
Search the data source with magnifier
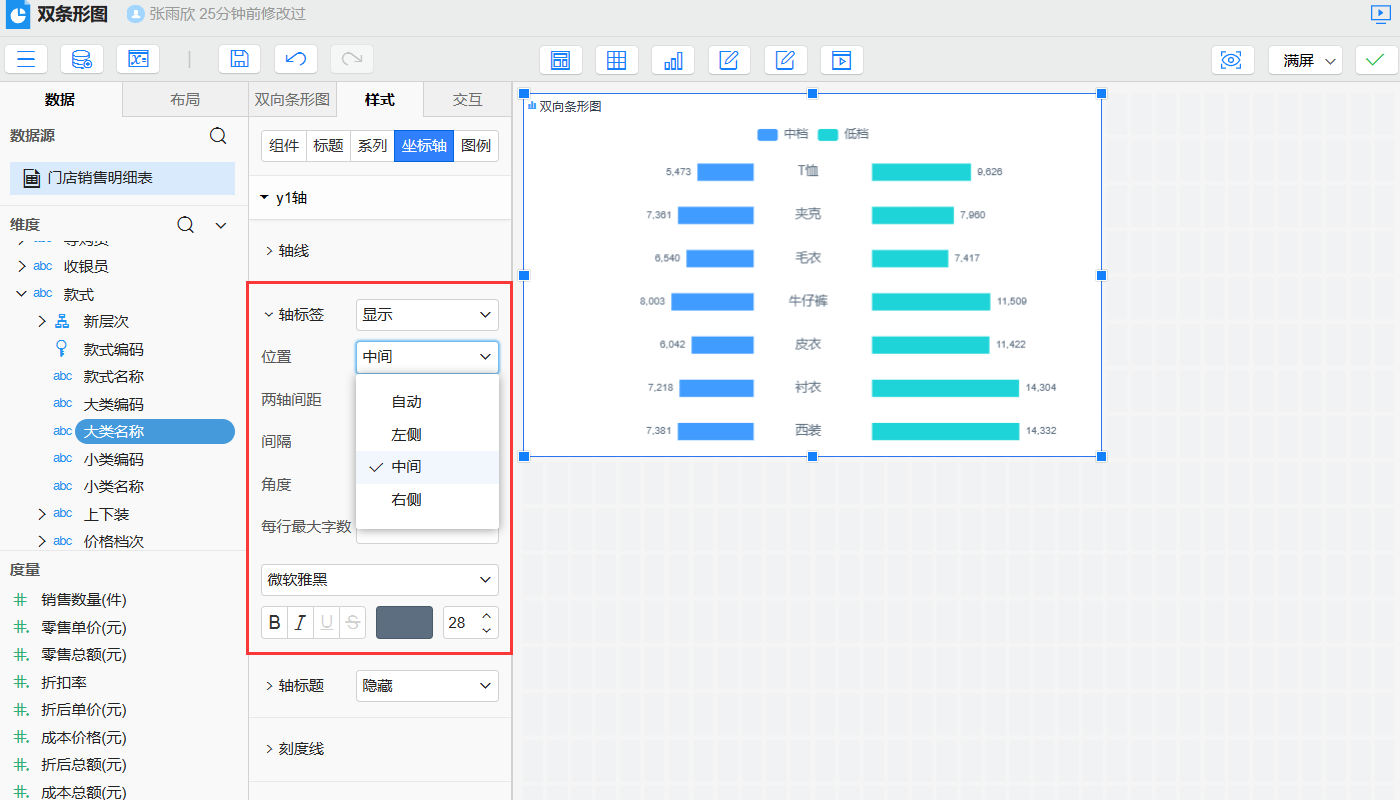(218, 136)
